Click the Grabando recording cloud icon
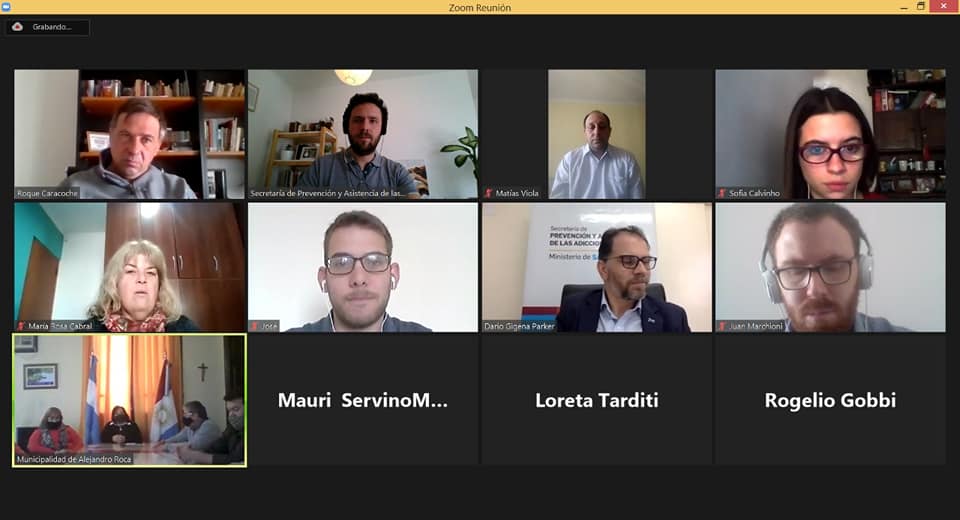 click(x=17, y=27)
